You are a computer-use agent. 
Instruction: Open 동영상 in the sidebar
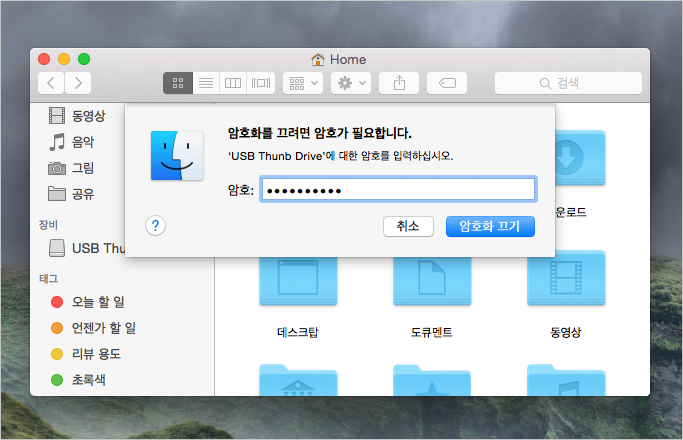[x=77, y=115]
